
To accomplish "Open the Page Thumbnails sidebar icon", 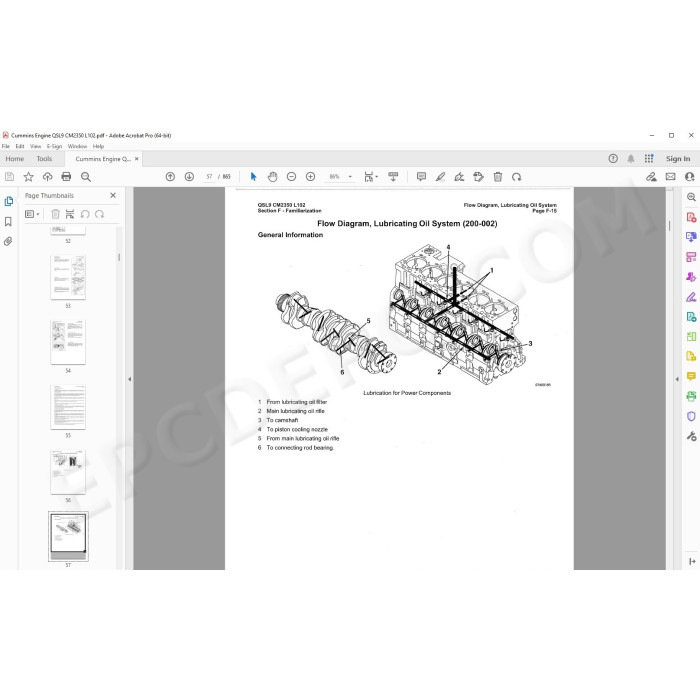I will click(8, 201).
